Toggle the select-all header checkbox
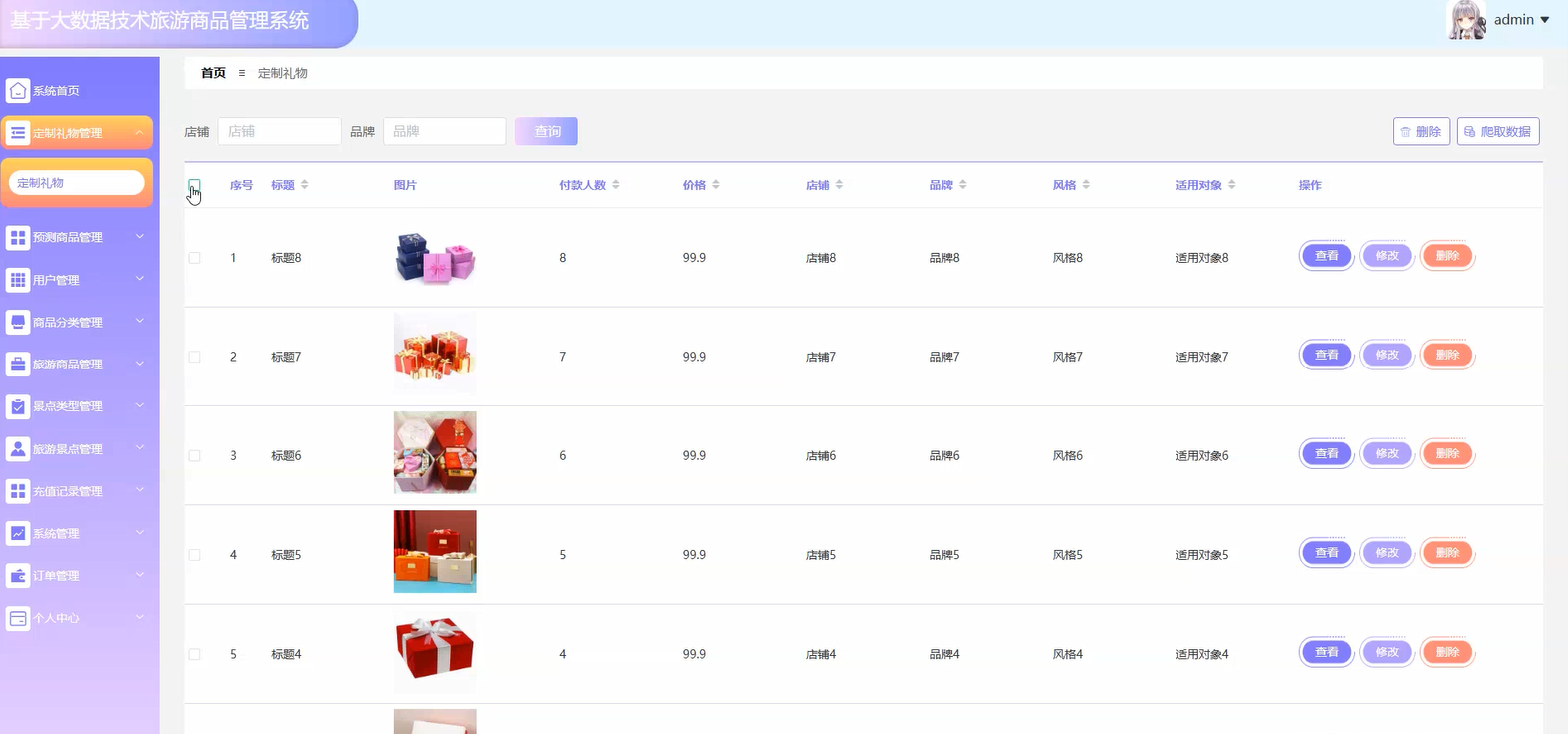The image size is (1568, 734). (194, 185)
